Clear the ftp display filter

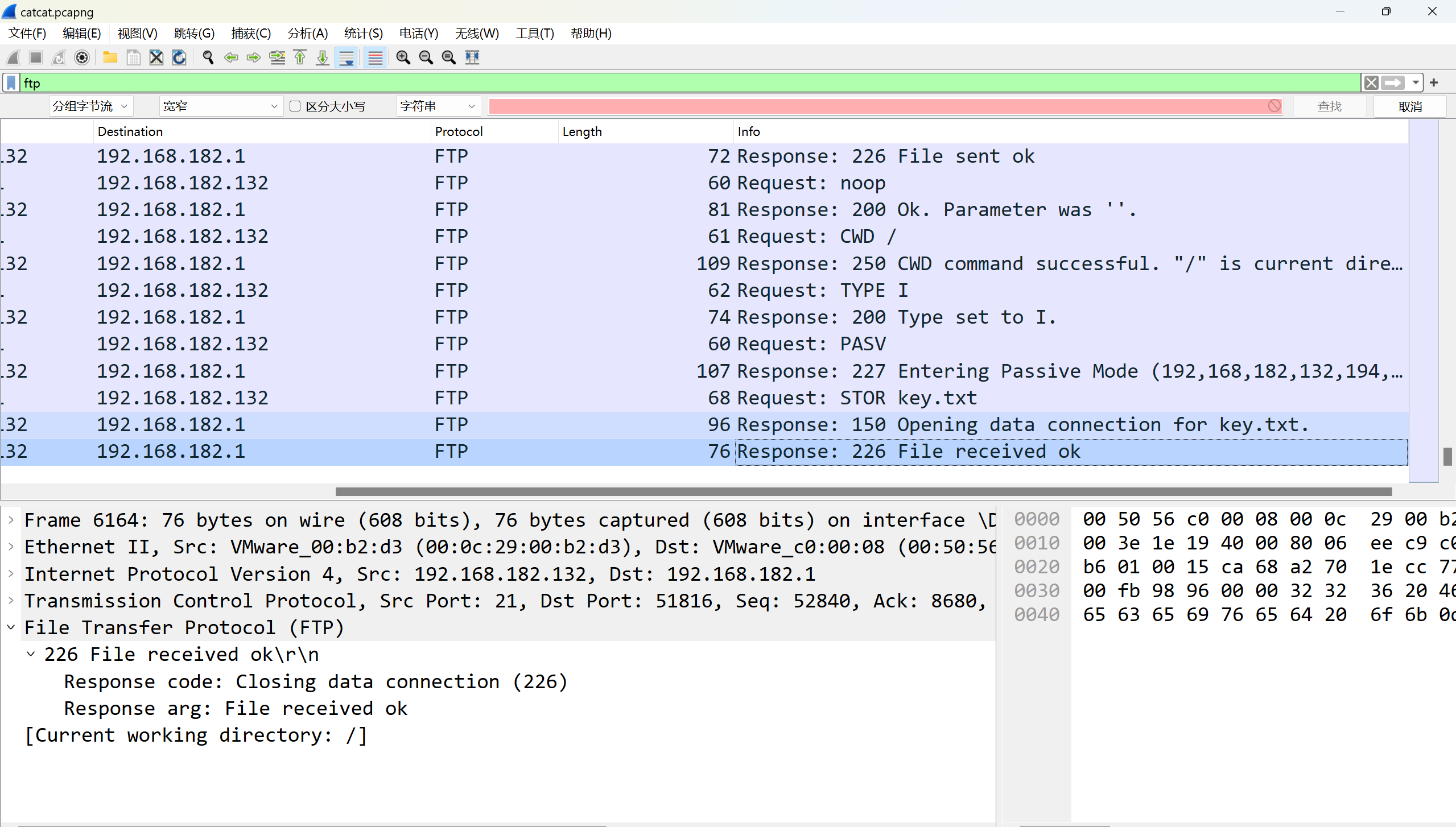[x=1371, y=83]
